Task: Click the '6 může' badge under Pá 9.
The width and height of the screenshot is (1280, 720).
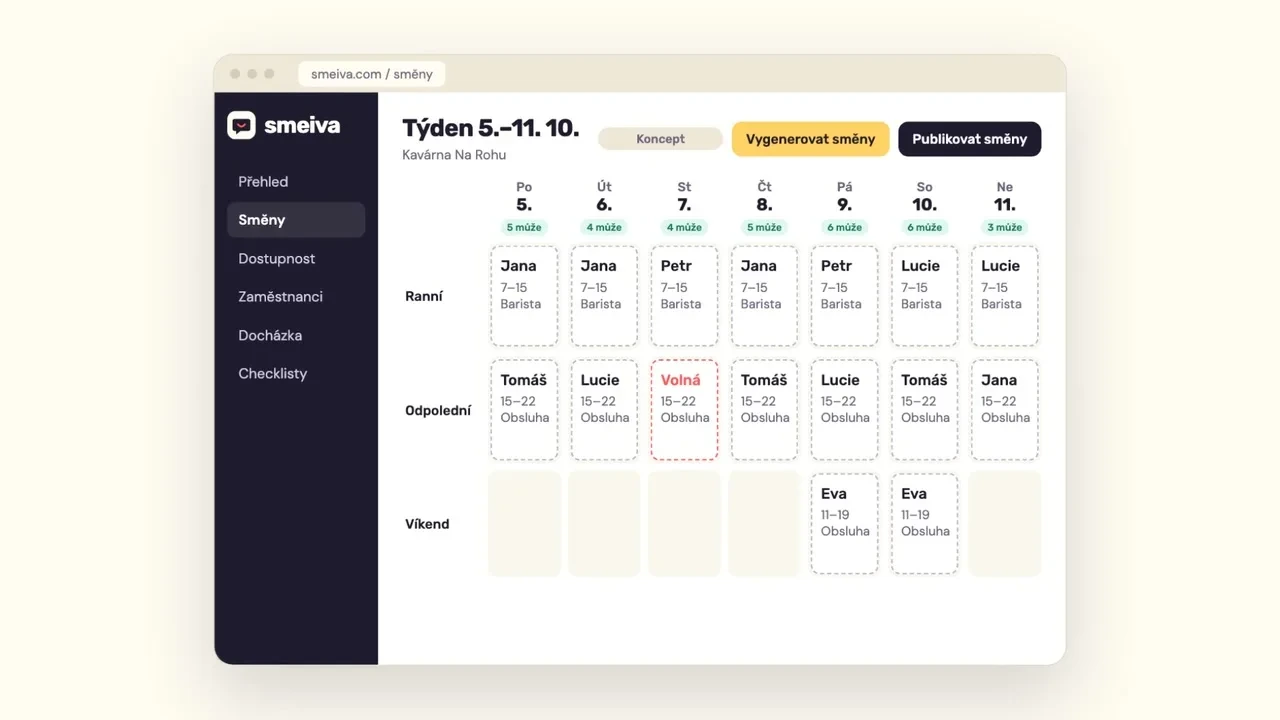Action: click(x=844, y=227)
